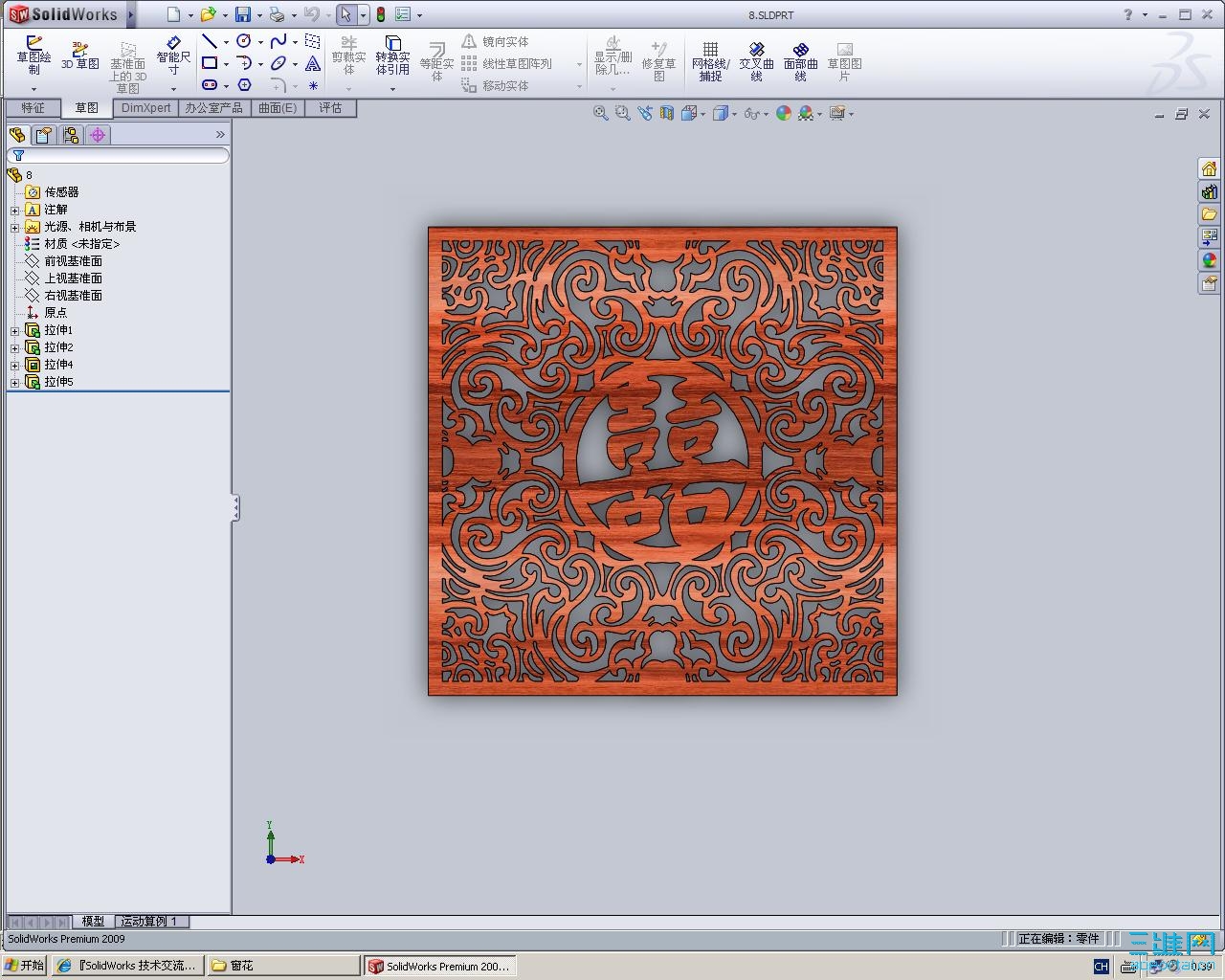Click Edit Appearance color ball icon

[784, 113]
